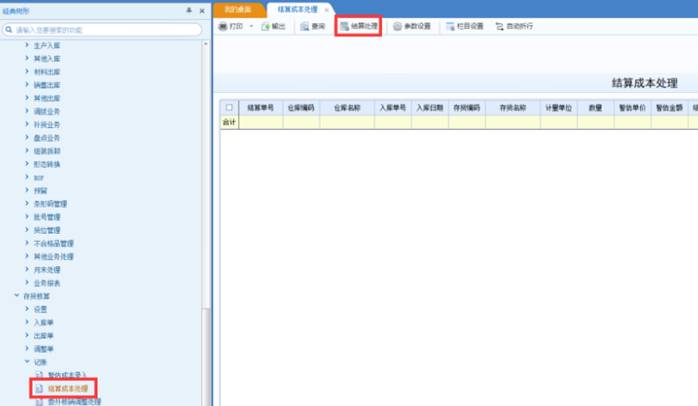Viewport: 698px width, 406px height.
Task: Click the 入库日期 column header
Action: coord(429,107)
